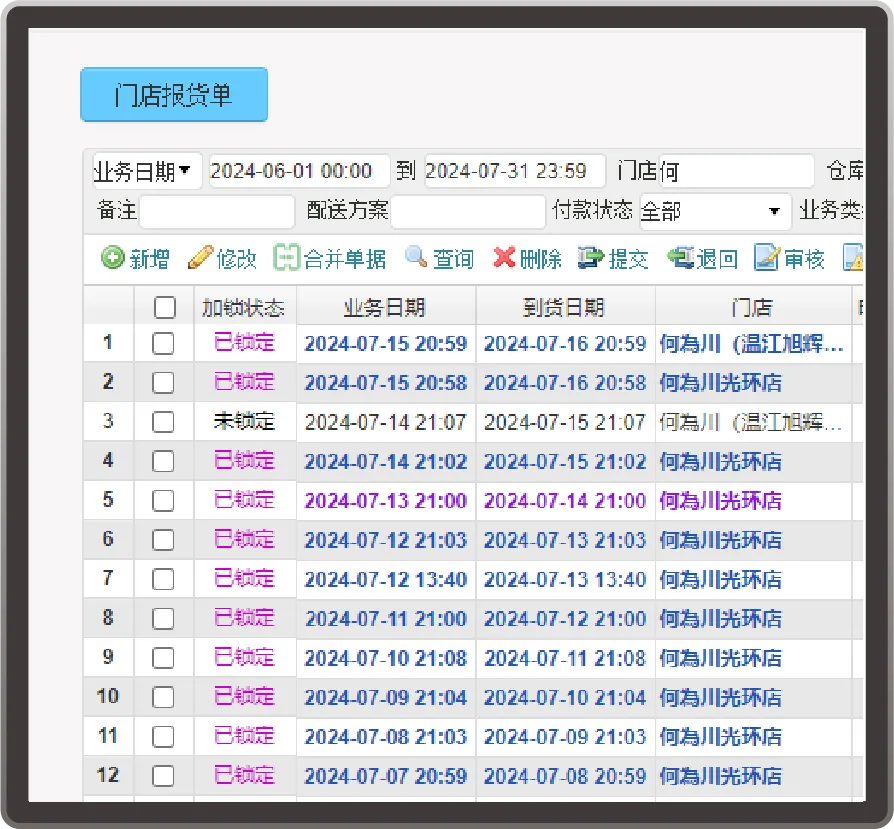Image resolution: width=894 pixels, height=829 pixels.
Task: Click the 门店 input containing 何
Action: [736, 170]
